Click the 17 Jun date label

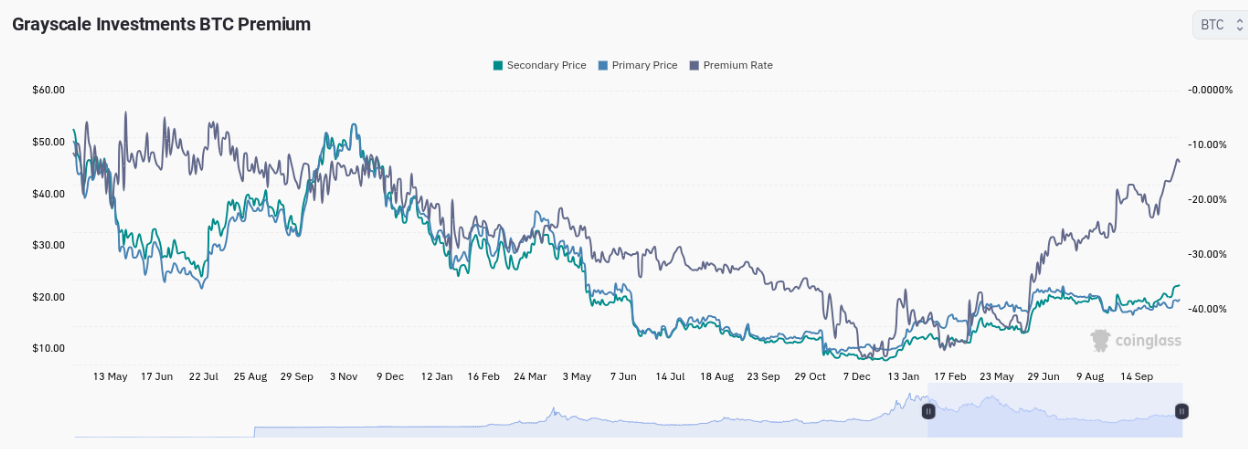coord(157,377)
